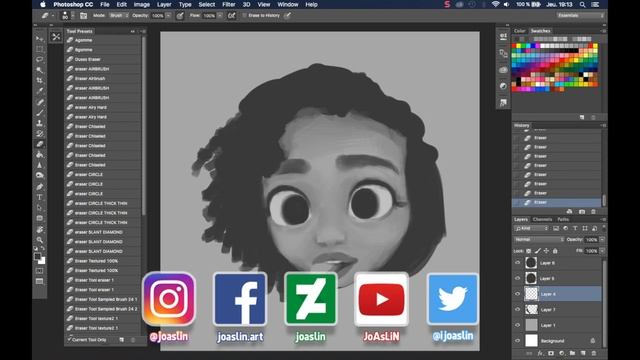
Task: Open the Opacity slider dropdown in options bar
Action: coord(168,16)
